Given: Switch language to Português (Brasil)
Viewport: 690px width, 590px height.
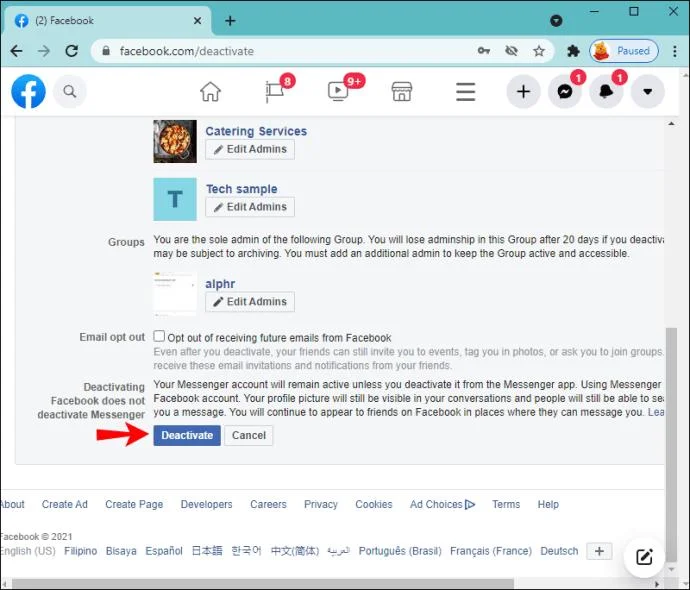Looking at the screenshot, I should pos(400,551).
